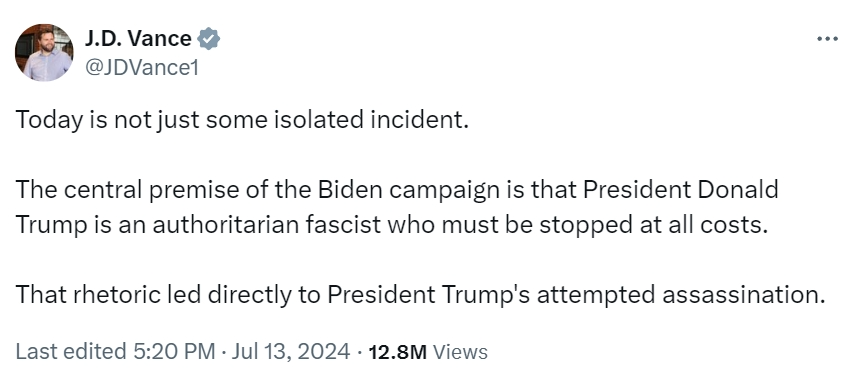This screenshot has height=370, width=863.
Task: Click the line 'Today is not just some isolated incident'
Action: coord(242,119)
